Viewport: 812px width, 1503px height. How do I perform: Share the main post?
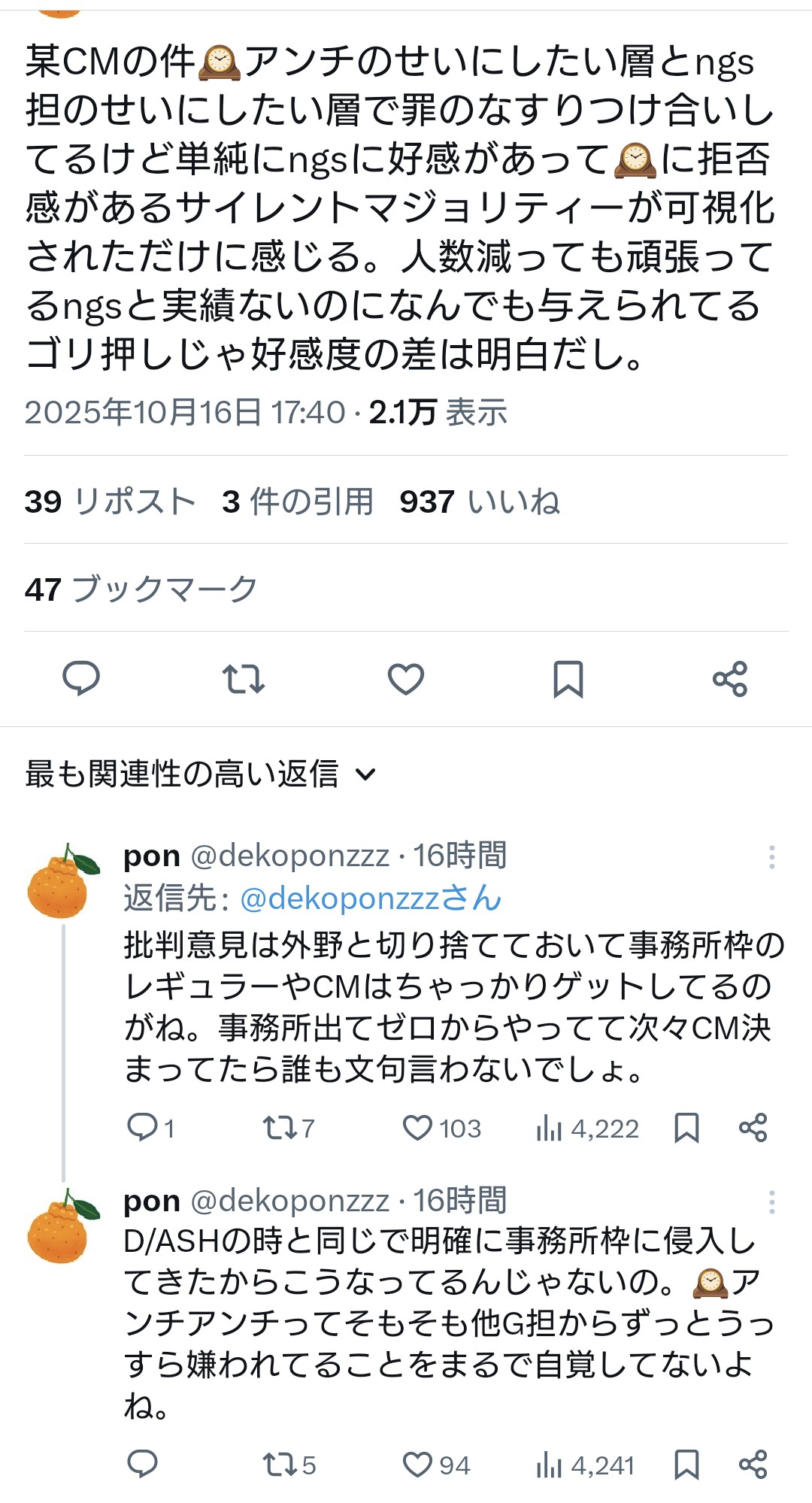tap(730, 678)
